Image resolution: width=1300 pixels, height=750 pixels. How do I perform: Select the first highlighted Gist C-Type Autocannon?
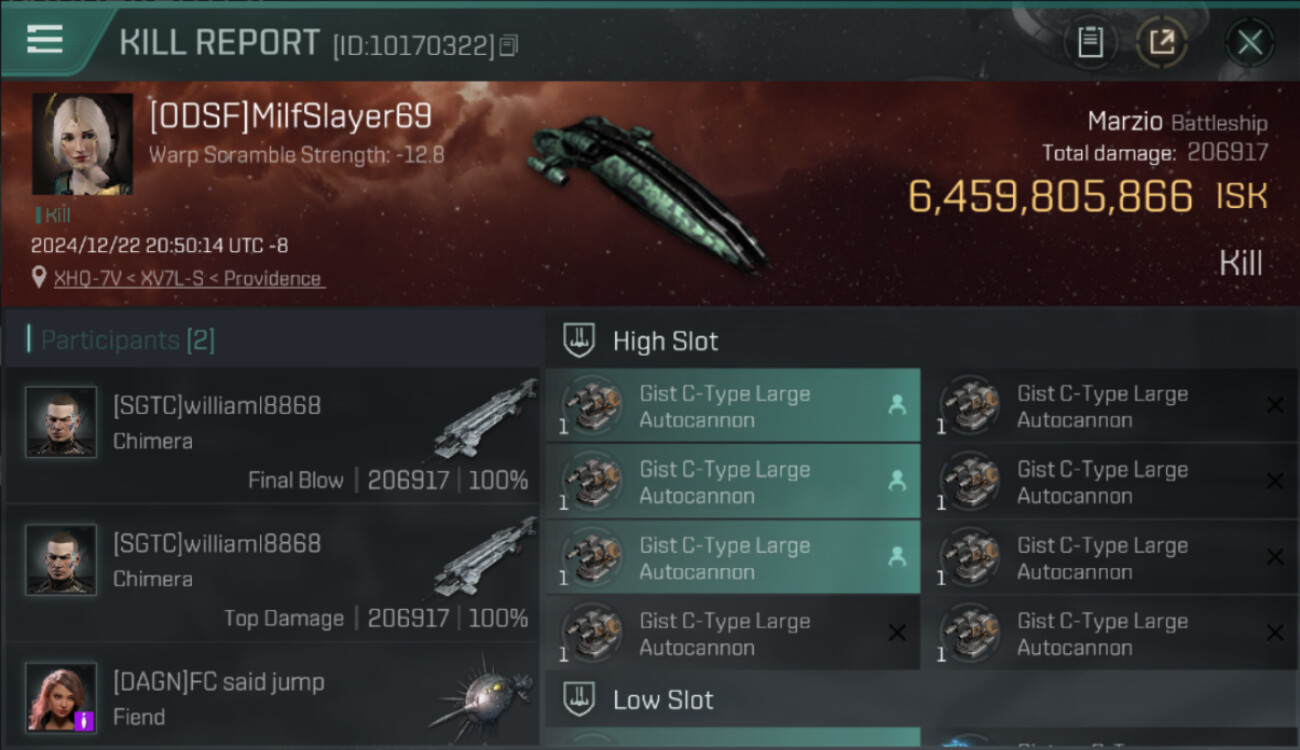pyautogui.click(x=732, y=406)
